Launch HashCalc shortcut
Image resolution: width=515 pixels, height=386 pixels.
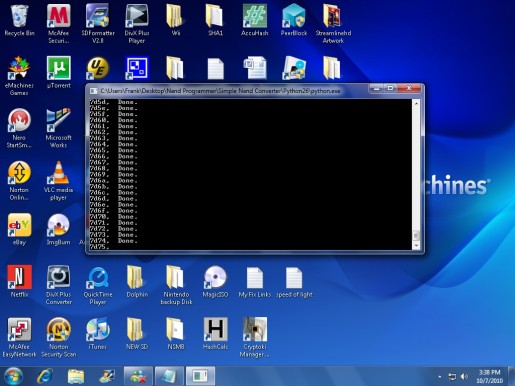[x=215, y=334]
